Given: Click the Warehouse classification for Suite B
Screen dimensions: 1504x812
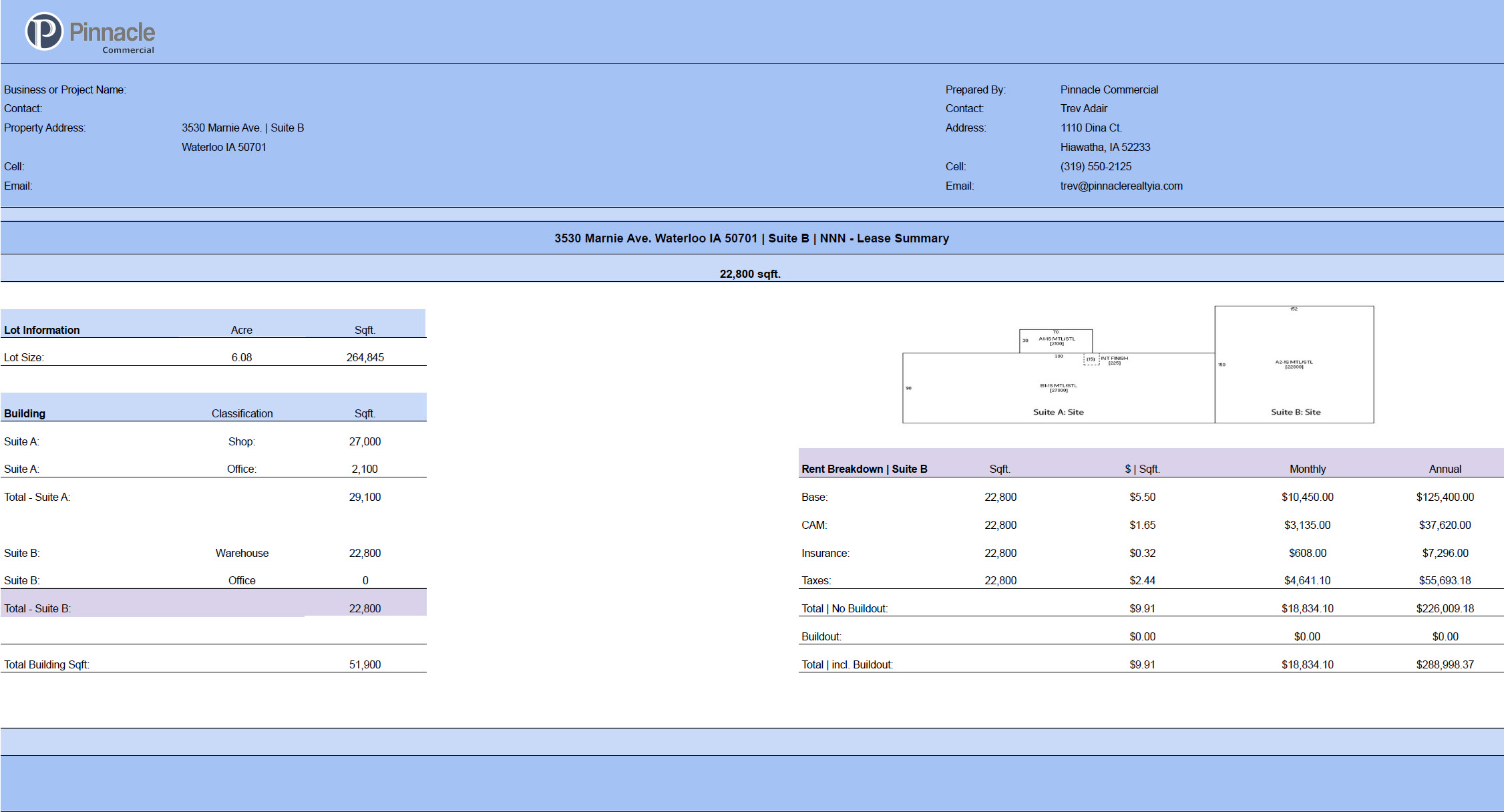Looking at the screenshot, I should pos(242,553).
